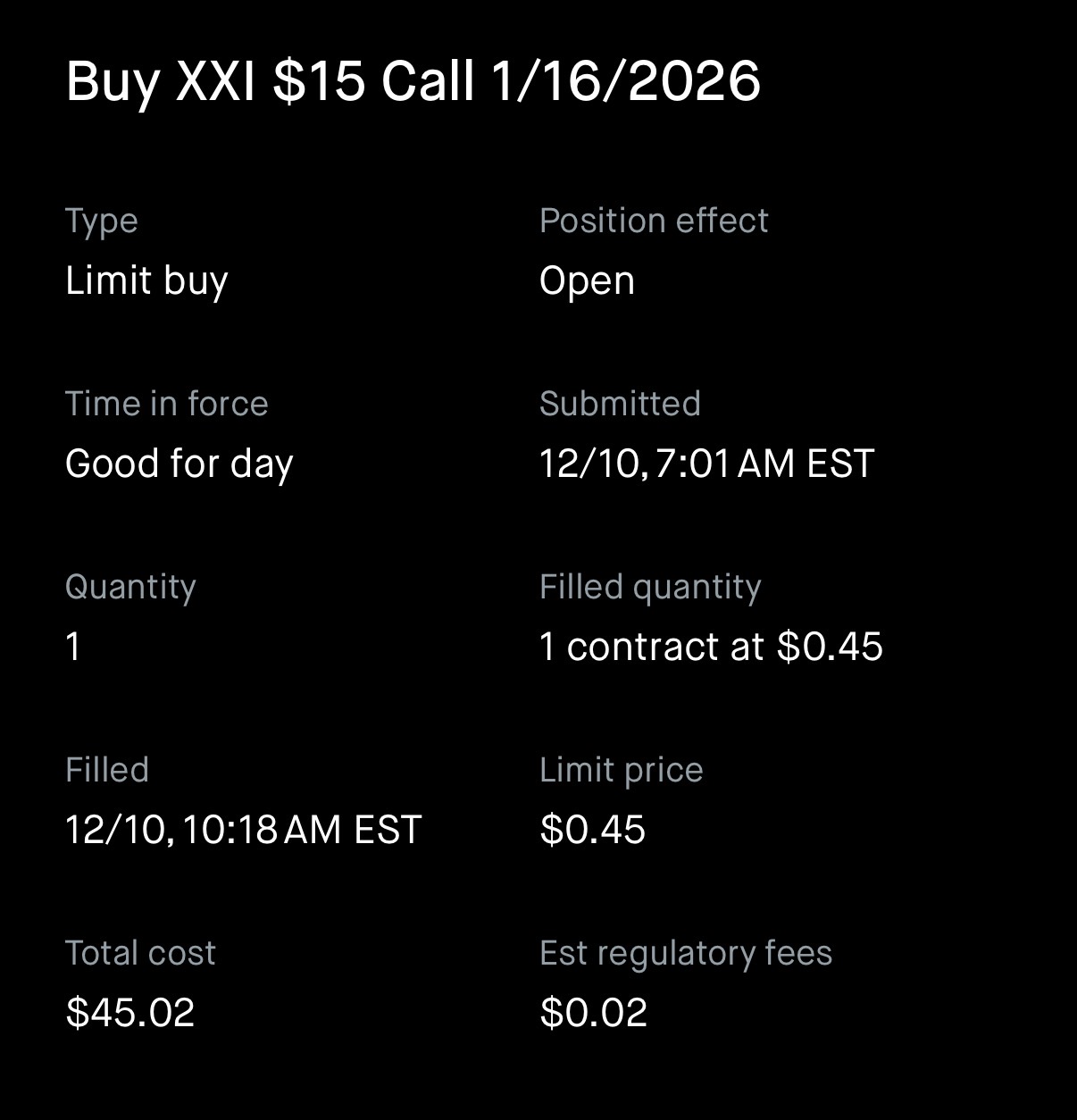Select the Good for day value
1077x1120 pixels.
pos(179,464)
